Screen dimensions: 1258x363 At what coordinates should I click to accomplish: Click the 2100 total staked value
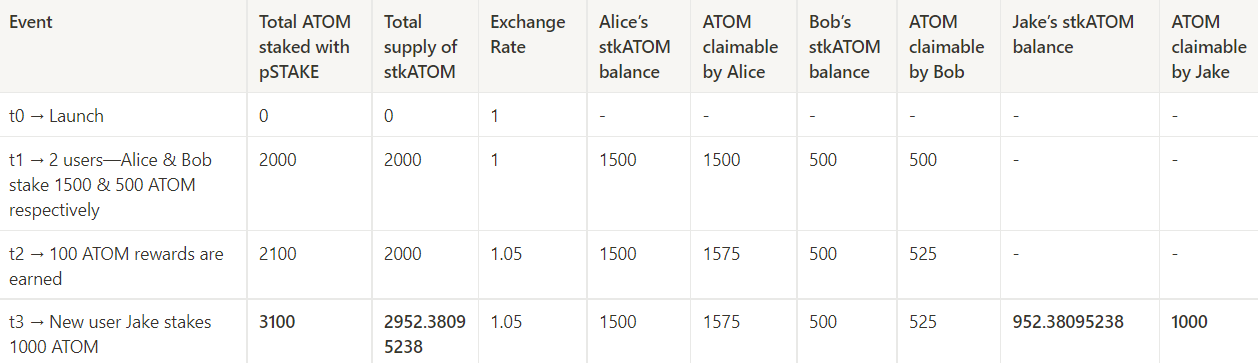pyautogui.click(x=278, y=254)
